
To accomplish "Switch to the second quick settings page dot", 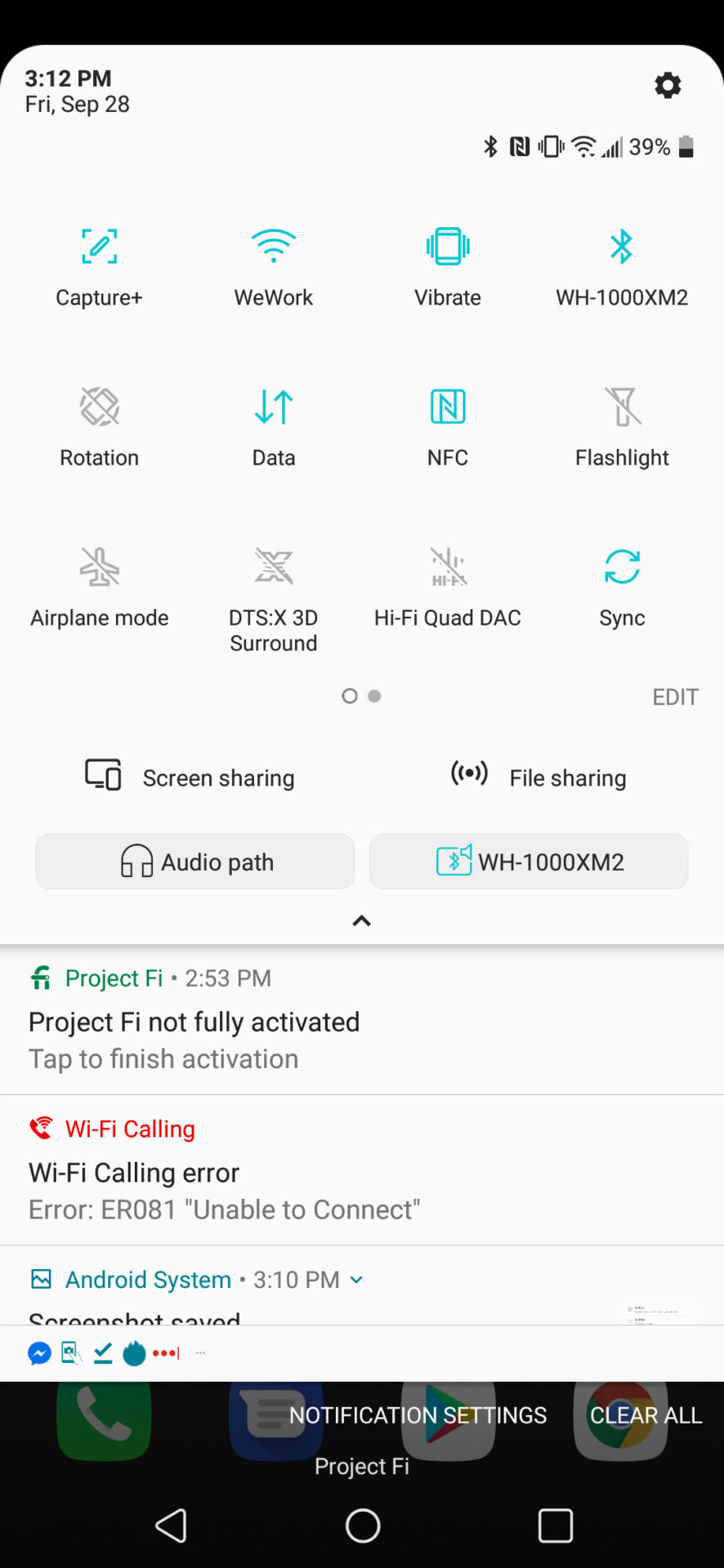I will click(374, 696).
